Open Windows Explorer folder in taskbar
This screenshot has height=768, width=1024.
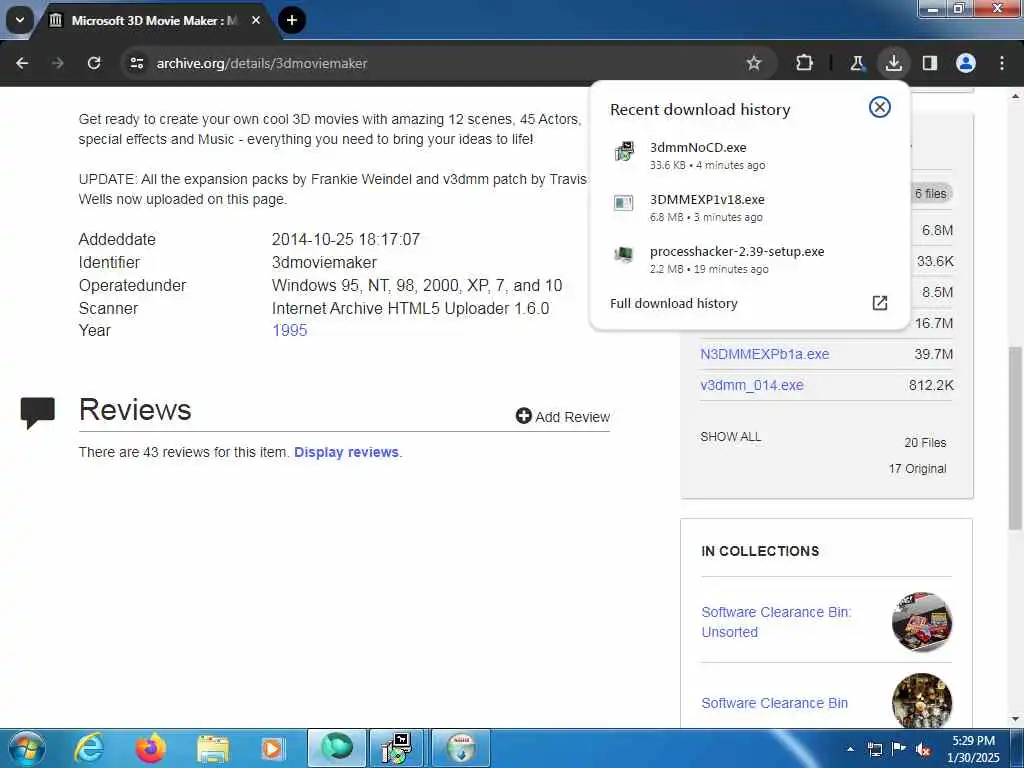(x=212, y=748)
